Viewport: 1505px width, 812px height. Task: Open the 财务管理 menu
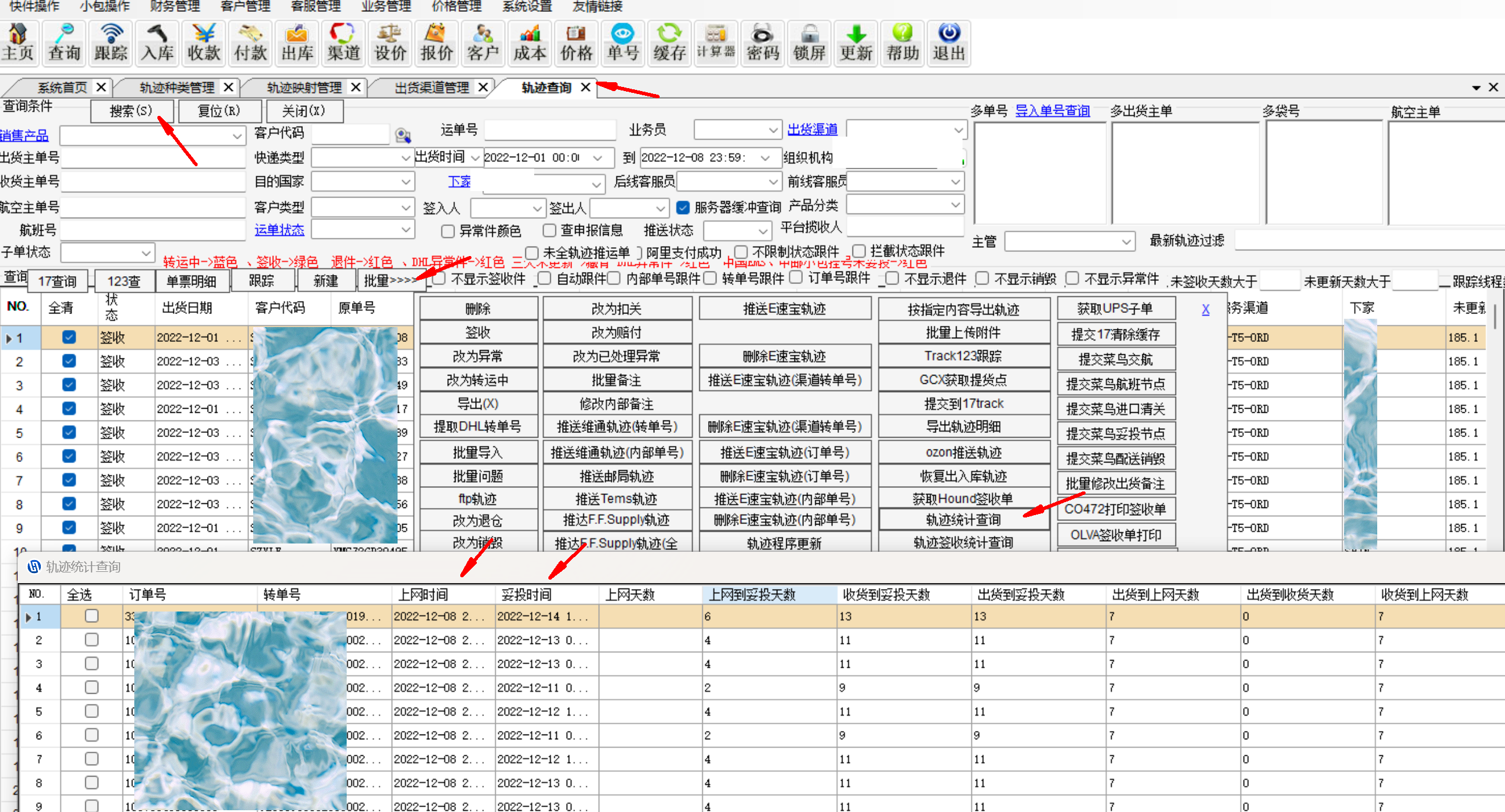click(175, 7)
